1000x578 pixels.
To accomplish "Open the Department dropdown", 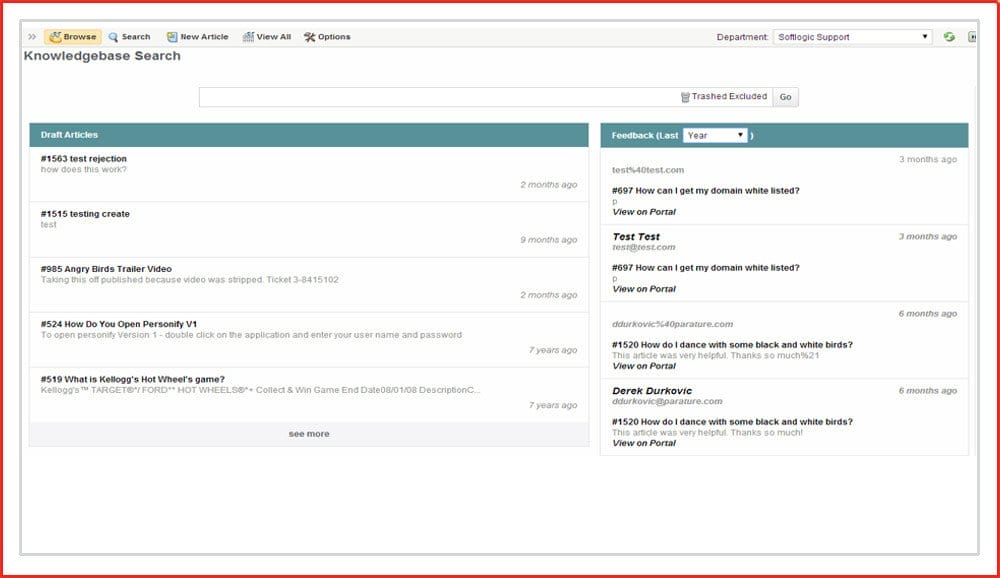I will click(853, 37).
